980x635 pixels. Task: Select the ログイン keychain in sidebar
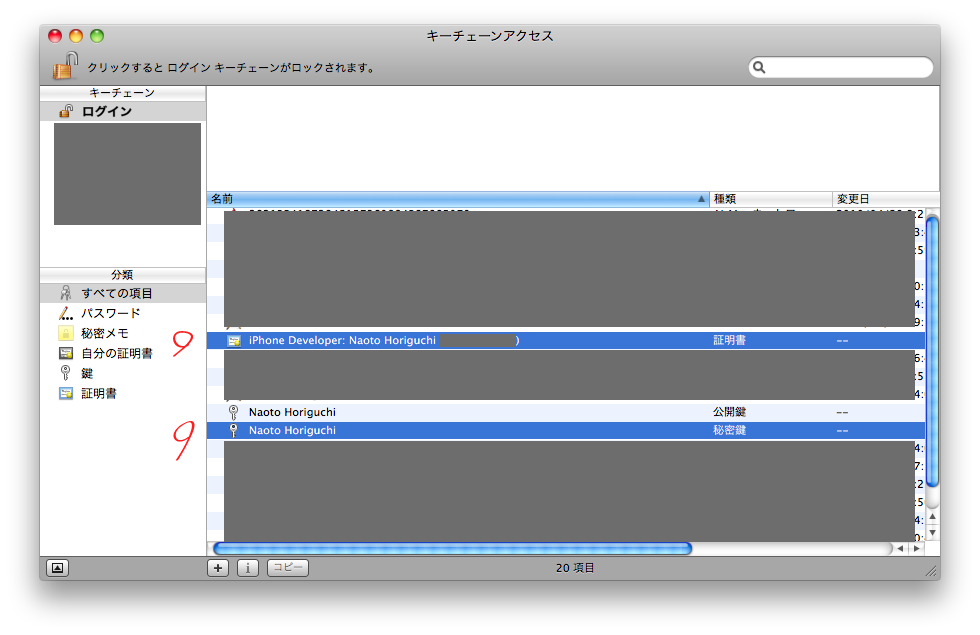(x=122, y=111)
